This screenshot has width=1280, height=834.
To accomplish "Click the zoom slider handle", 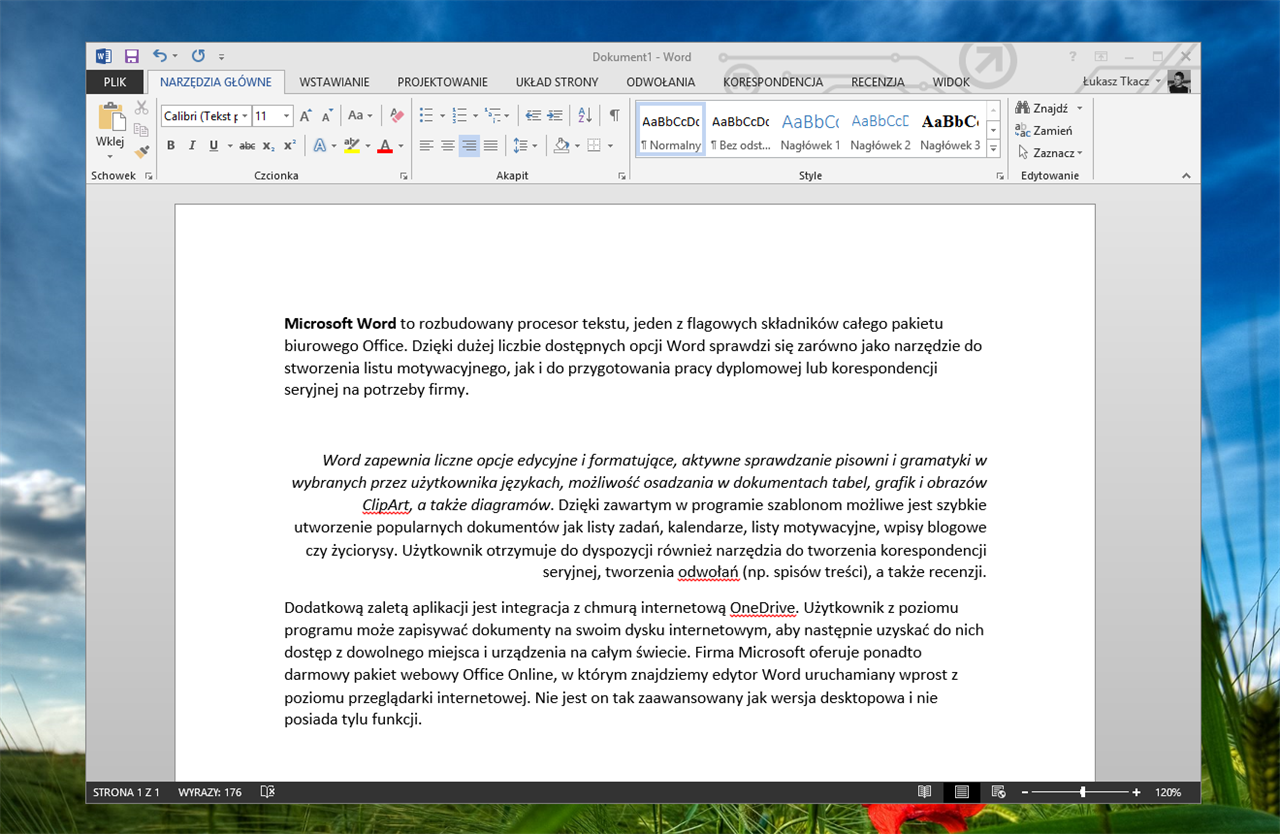I will (x=1083, y=792).
